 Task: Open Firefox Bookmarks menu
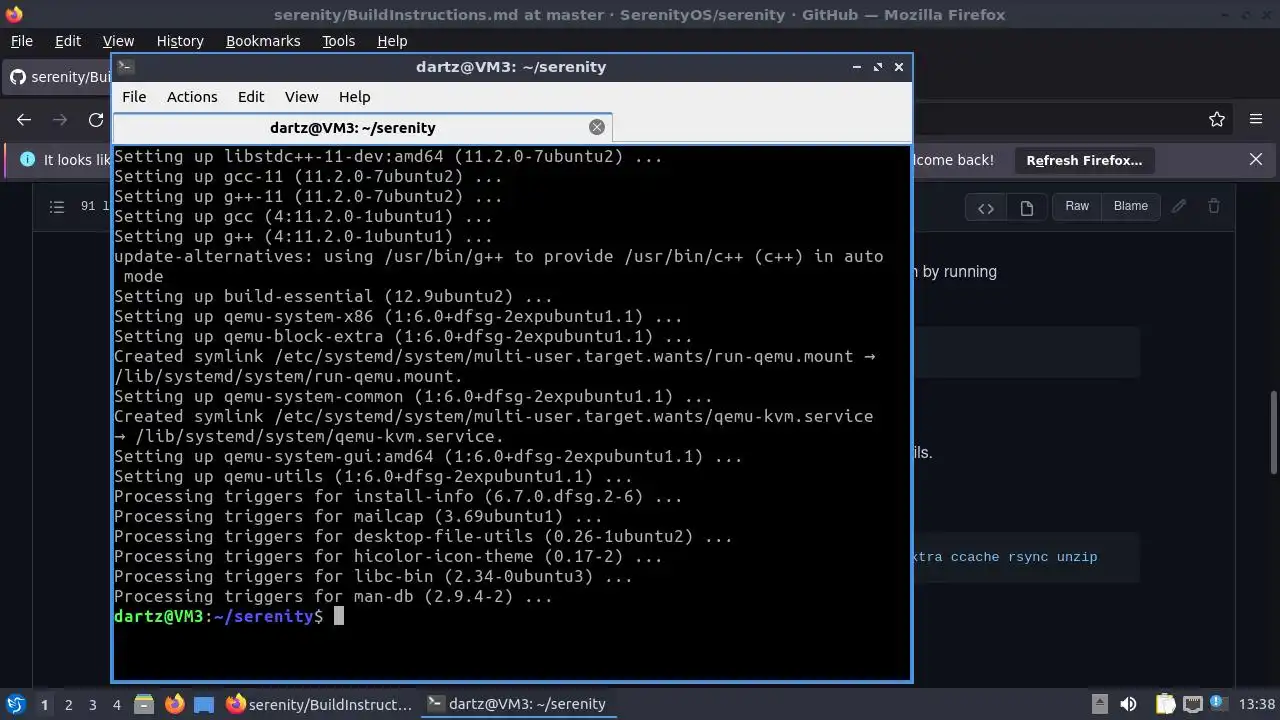(x=263, y=41)
